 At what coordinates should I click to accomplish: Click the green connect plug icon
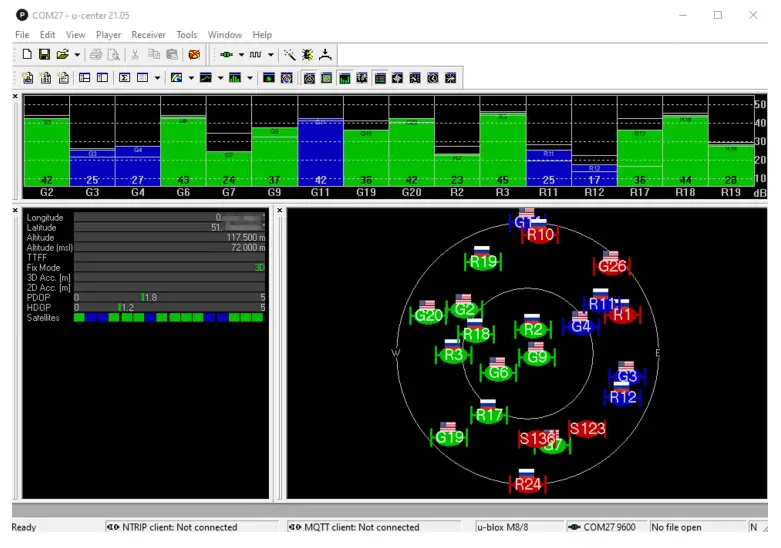point(226,54)
